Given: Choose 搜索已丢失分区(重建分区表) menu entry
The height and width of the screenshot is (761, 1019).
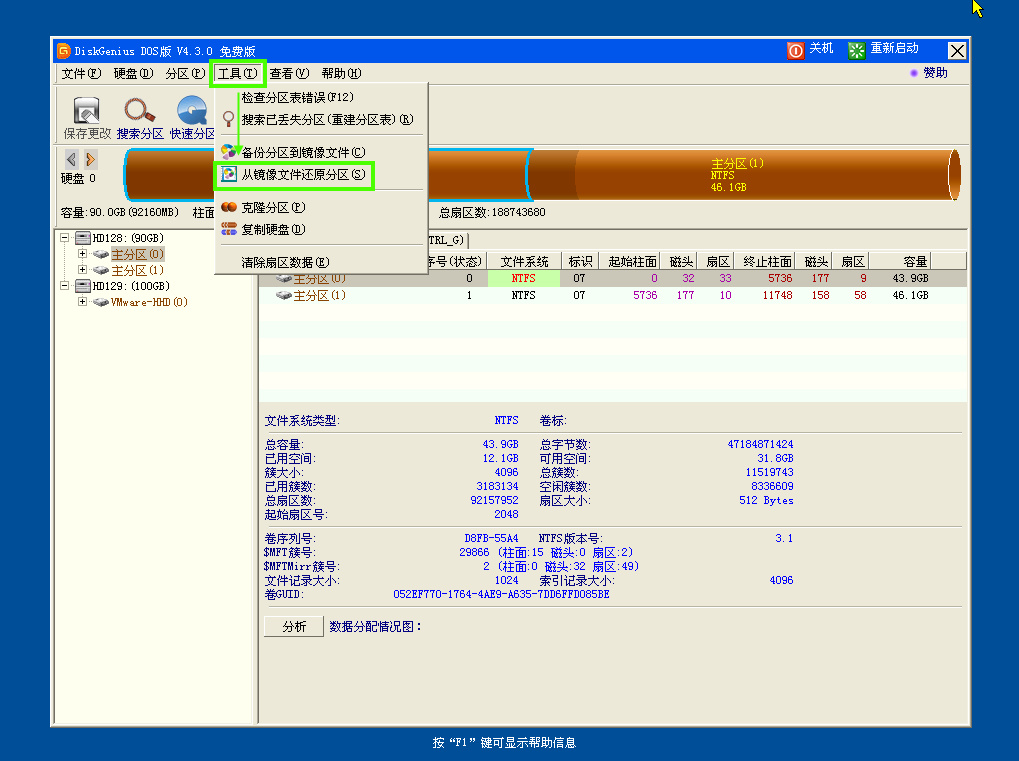Looking at the screenshot, I should click(x=321, y=120).
